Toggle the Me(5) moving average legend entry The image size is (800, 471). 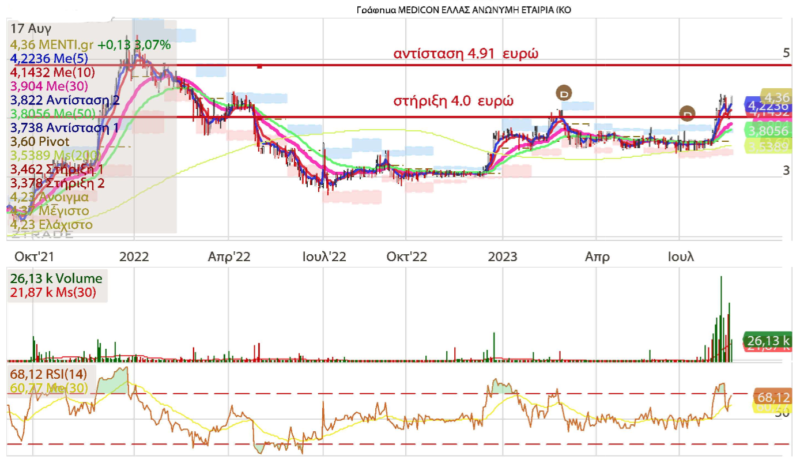pos(50,58)
